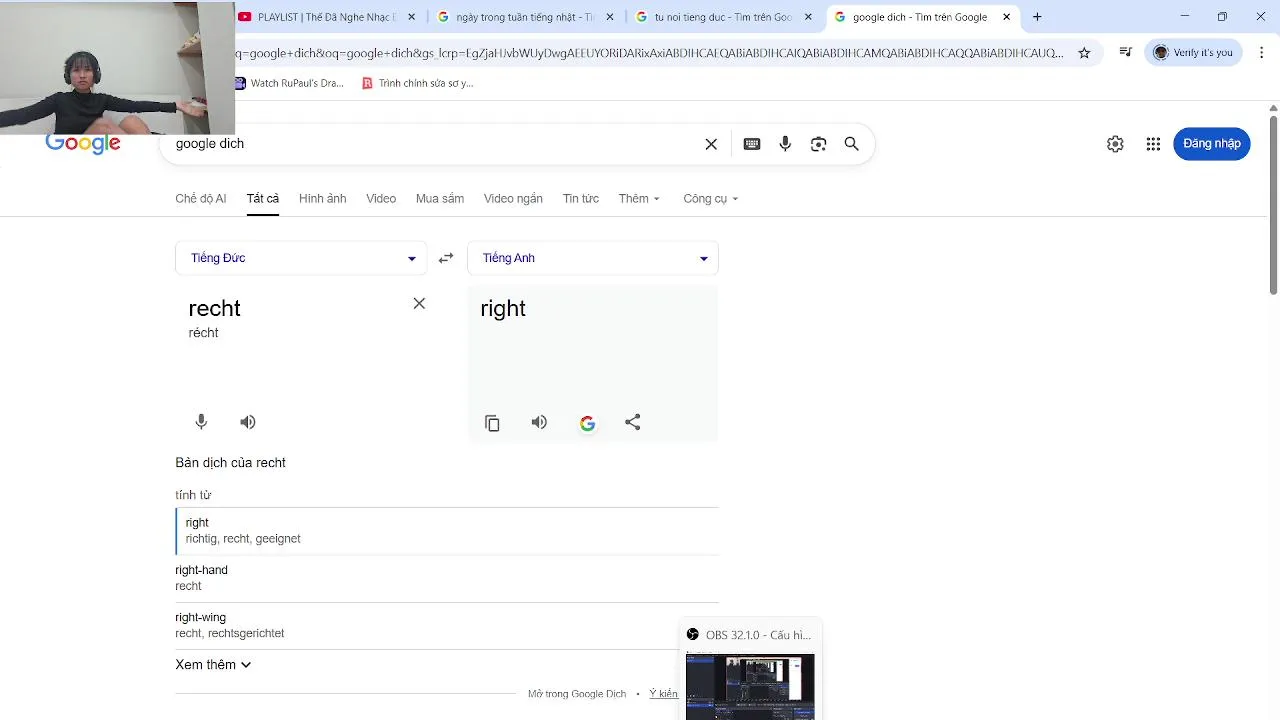Switch to Hình ảnh tab
This screenshot has width=1280, height=720.
[322, 199]
